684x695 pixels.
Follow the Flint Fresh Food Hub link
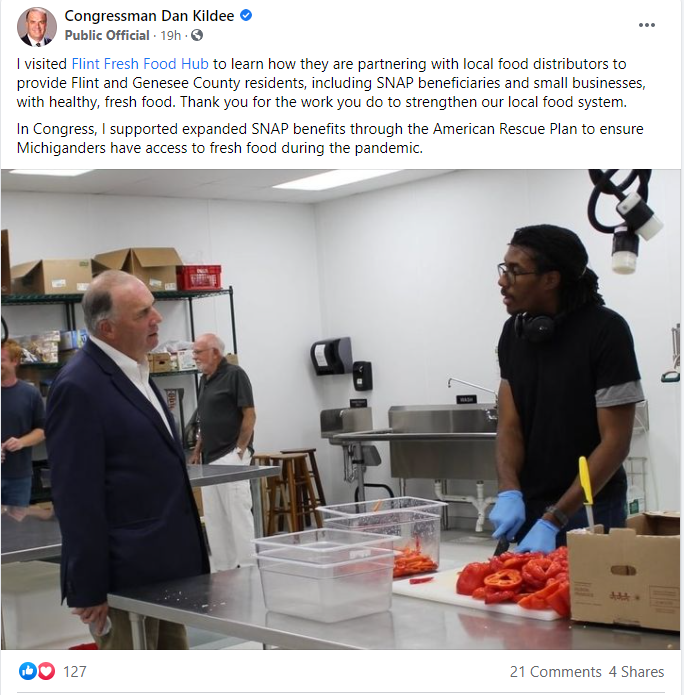[x=140, y=64]
